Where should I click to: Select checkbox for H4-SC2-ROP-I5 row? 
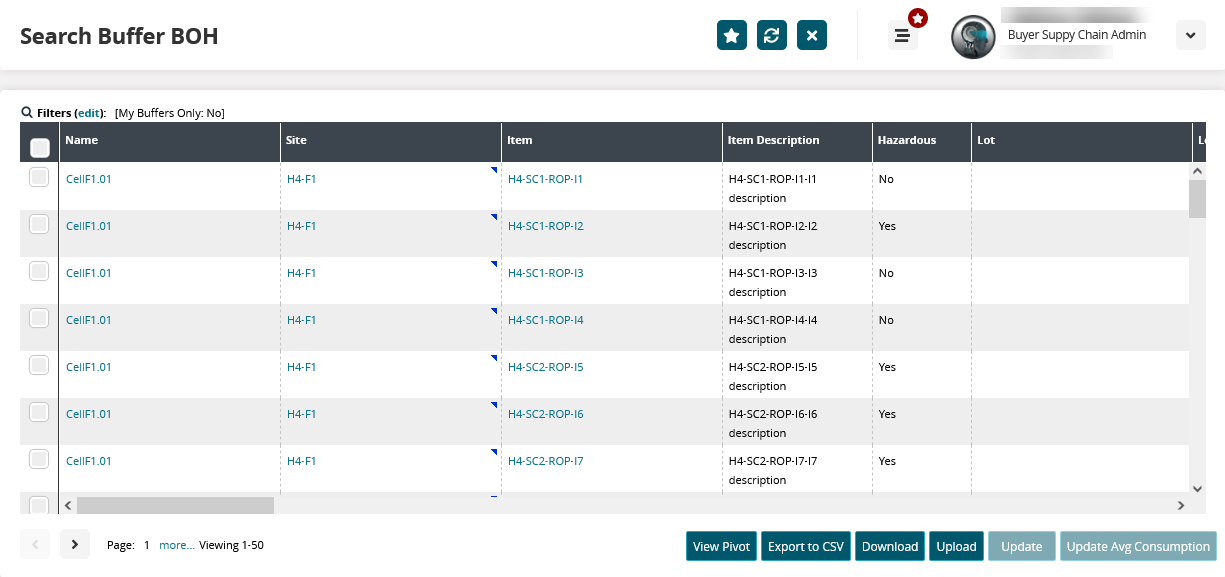[x=39, y=366]
